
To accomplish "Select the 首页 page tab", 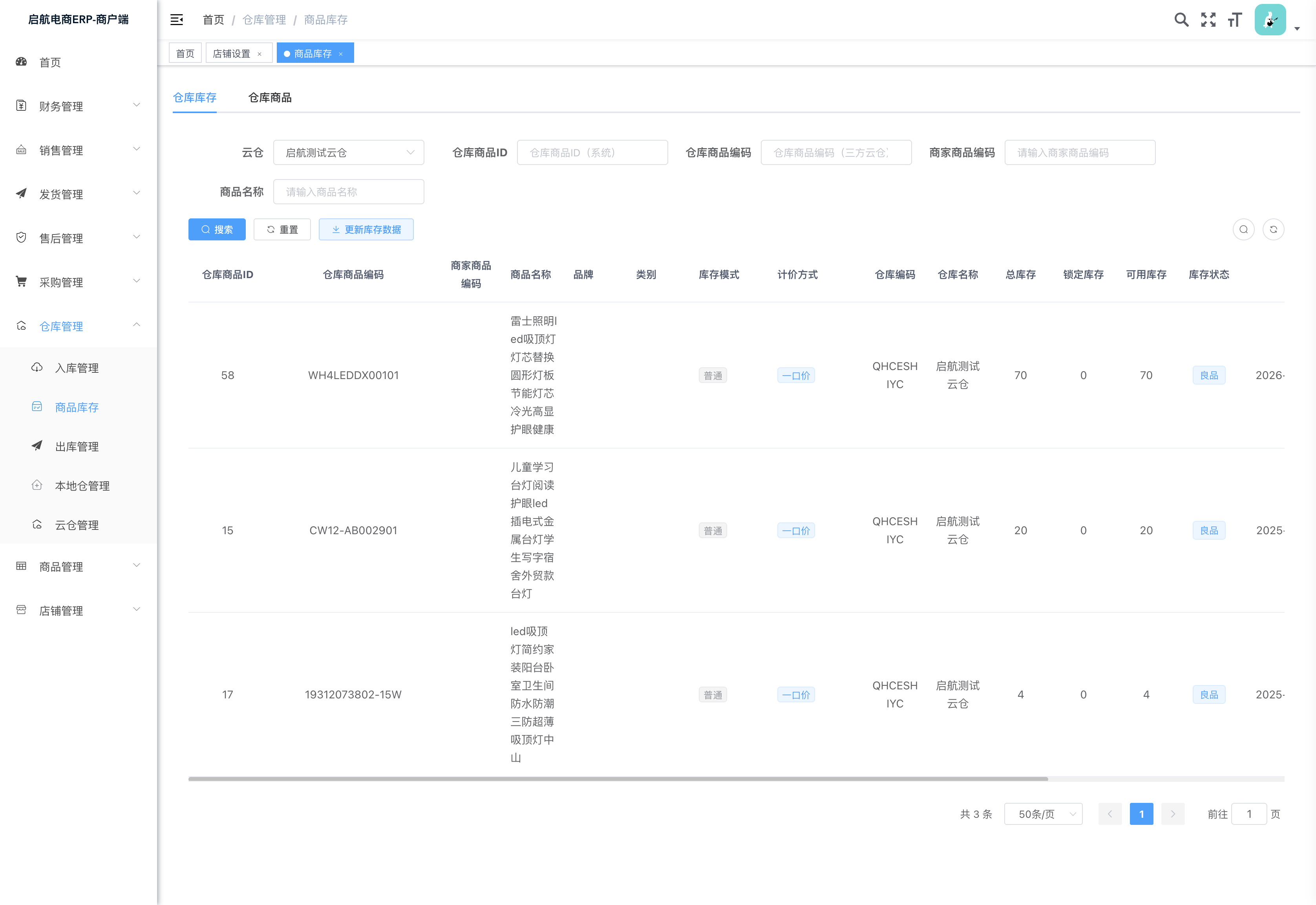I will (185, 53).
